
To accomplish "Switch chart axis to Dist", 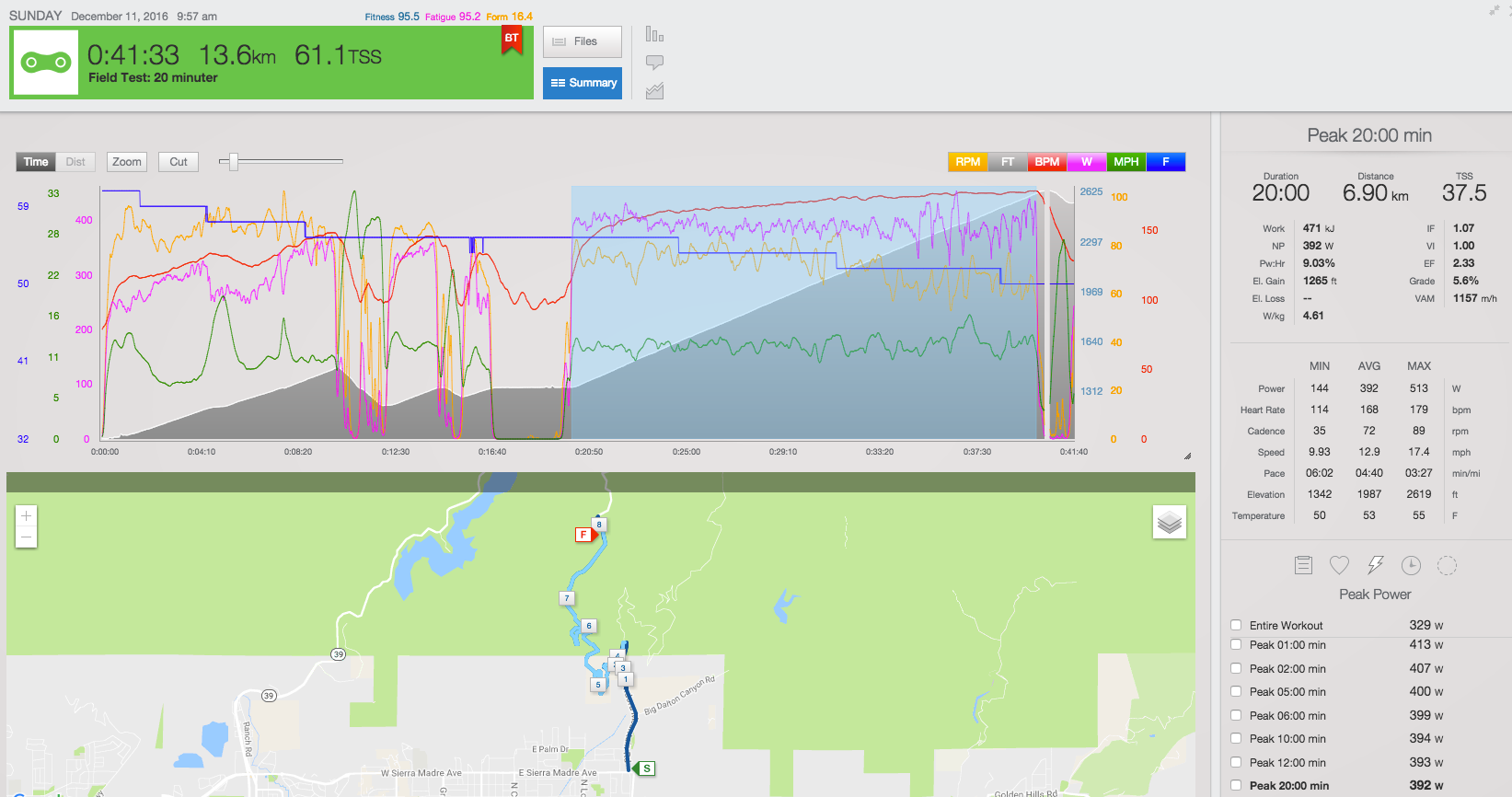I will pyautogui.click(x=75, y=162).
